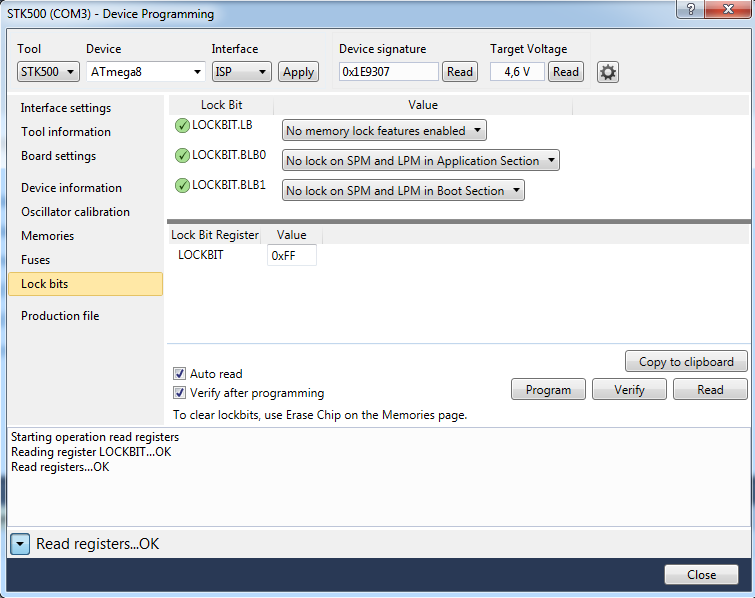Open the LOCKBIT.LB value dropdown
755x598 pixels.
point(384,130)
